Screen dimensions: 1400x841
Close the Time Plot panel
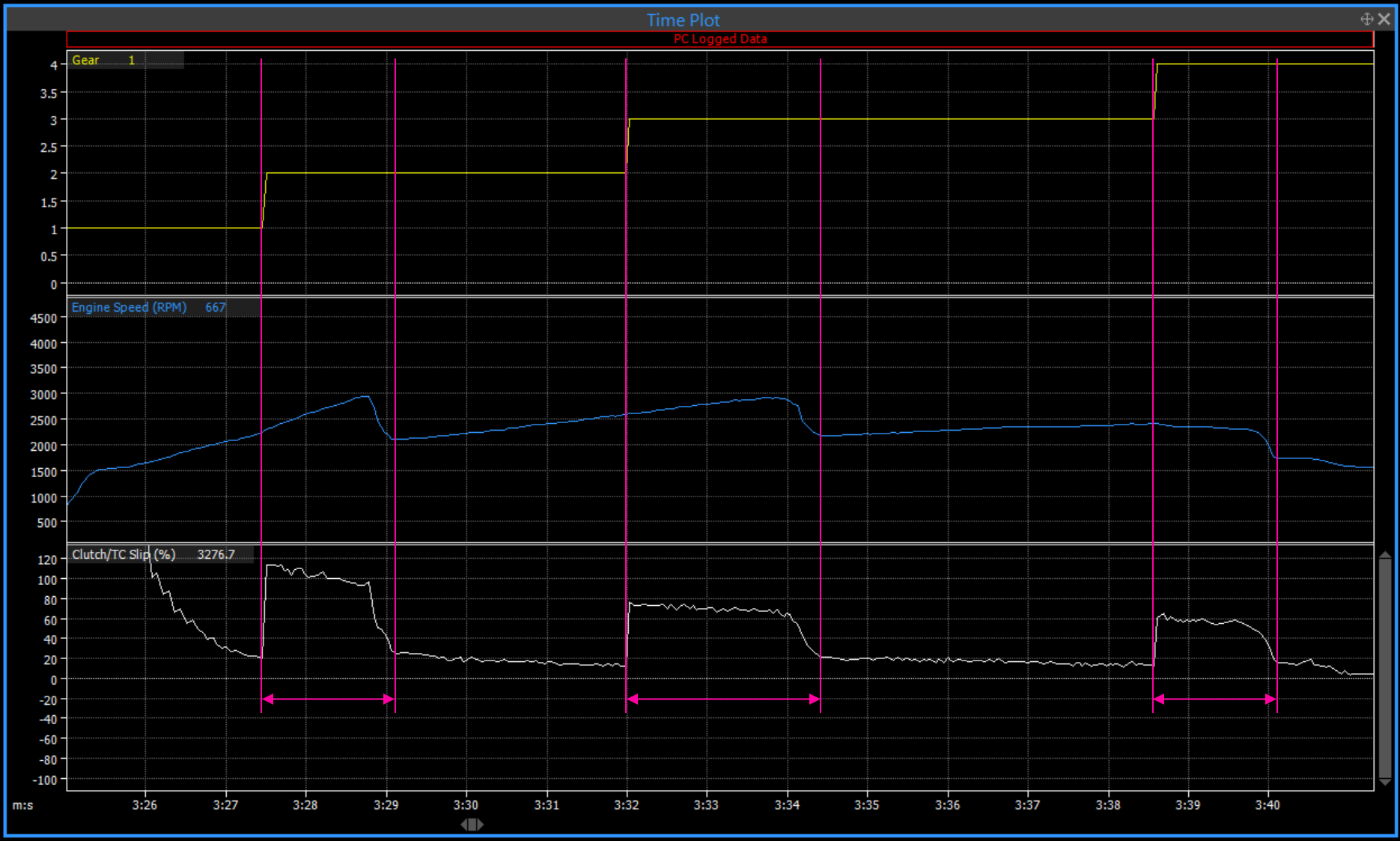(x=1384, y=19)
